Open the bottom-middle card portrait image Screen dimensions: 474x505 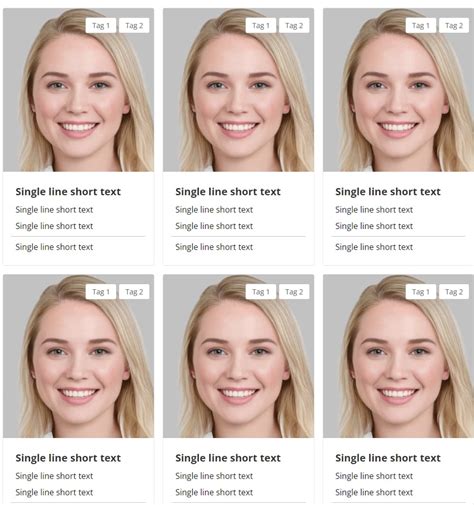tap(238, 356)
